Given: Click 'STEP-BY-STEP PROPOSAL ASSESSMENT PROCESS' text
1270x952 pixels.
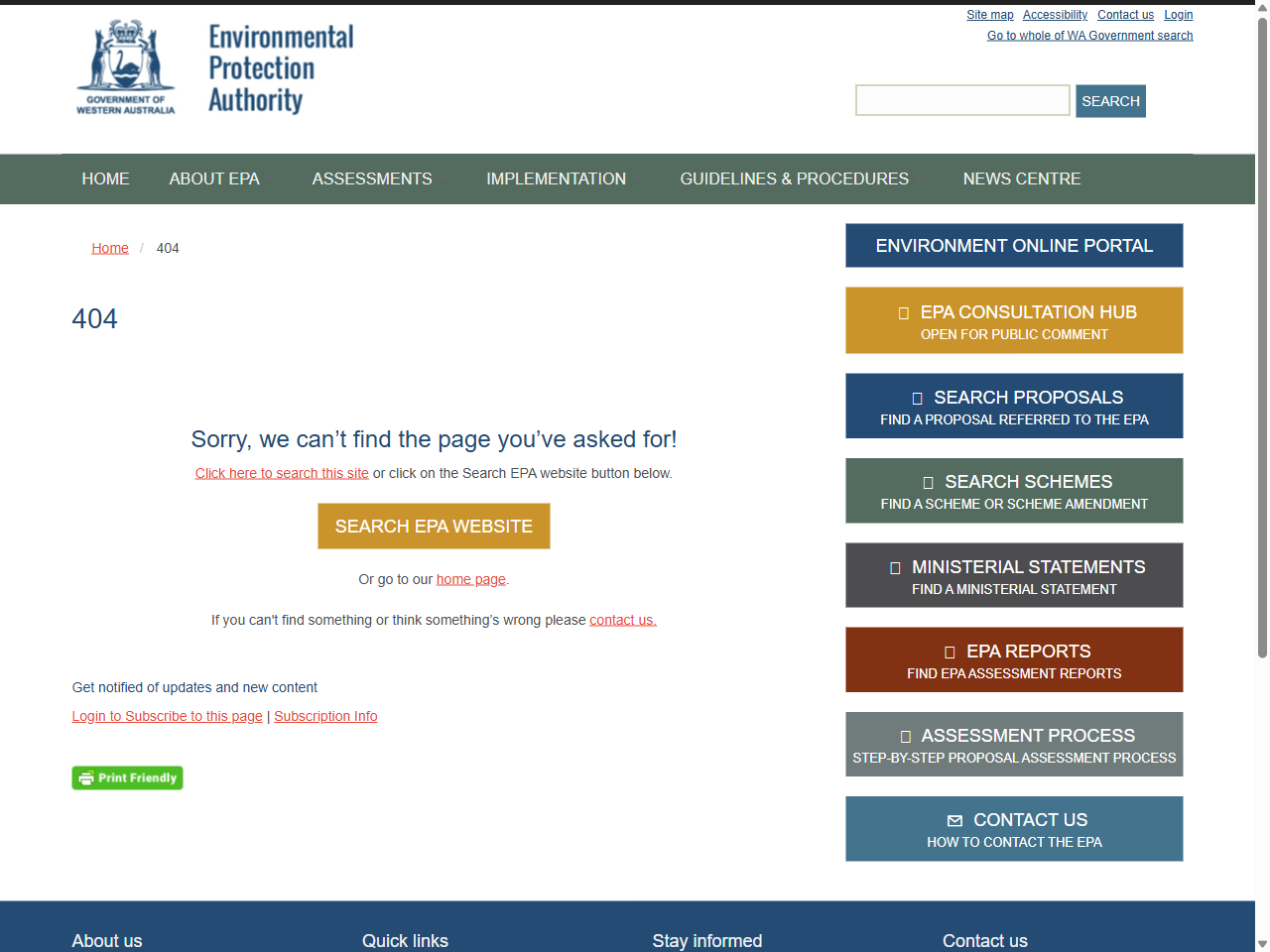Looking at the screenshot, I should [1014, 758].
